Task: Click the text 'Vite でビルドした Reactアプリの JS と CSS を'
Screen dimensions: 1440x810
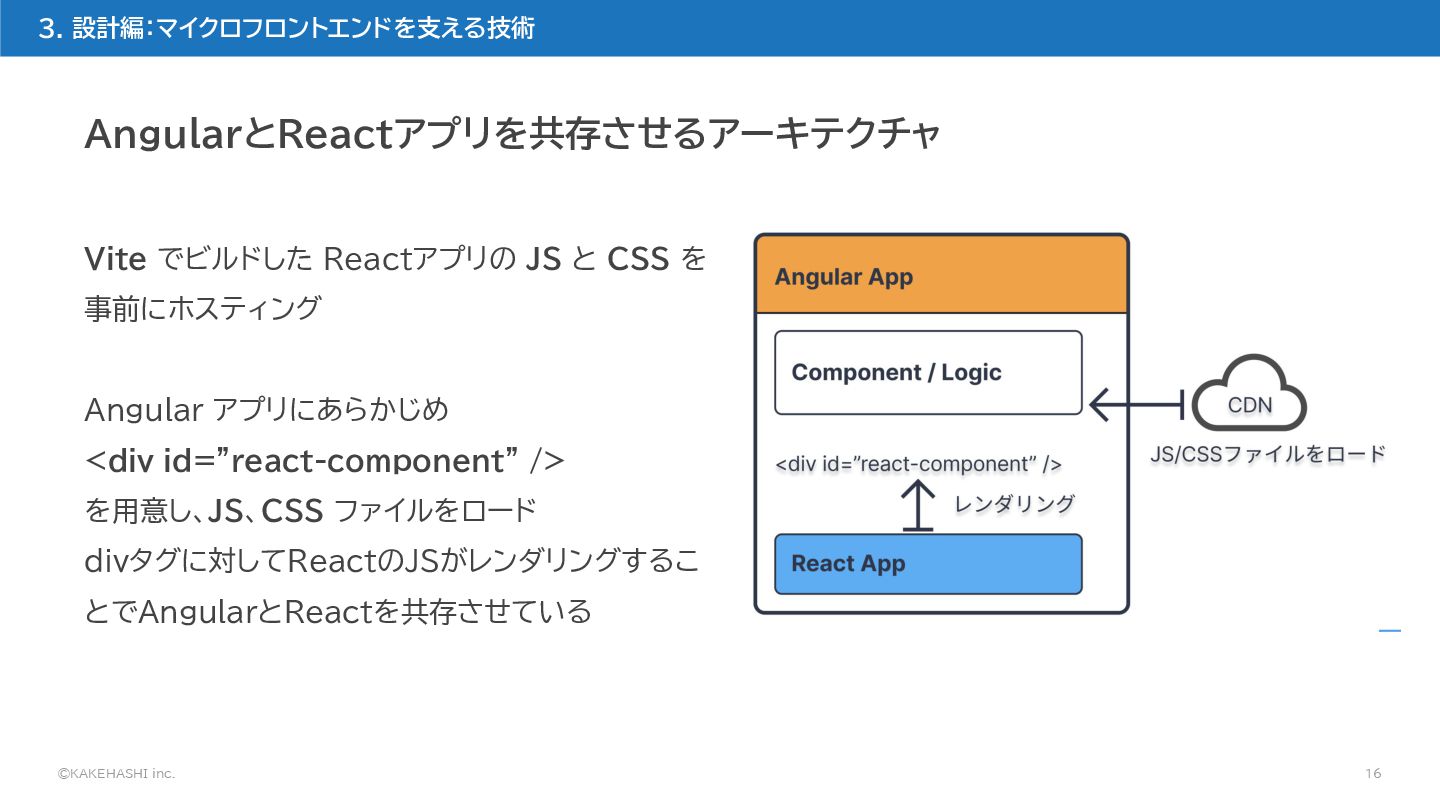Action: (396, 259)
